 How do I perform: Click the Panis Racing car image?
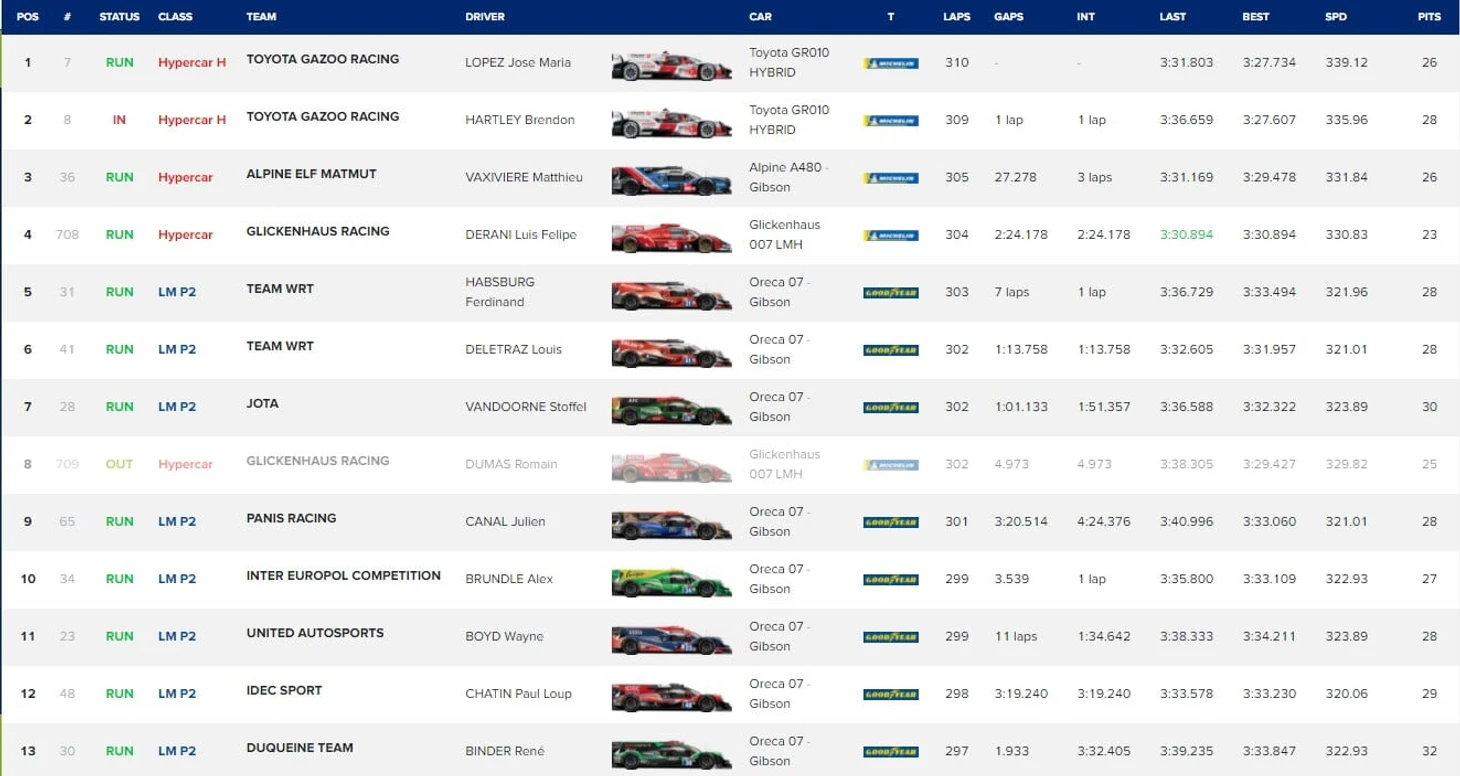pyautogui.click(x=670, y=524)
